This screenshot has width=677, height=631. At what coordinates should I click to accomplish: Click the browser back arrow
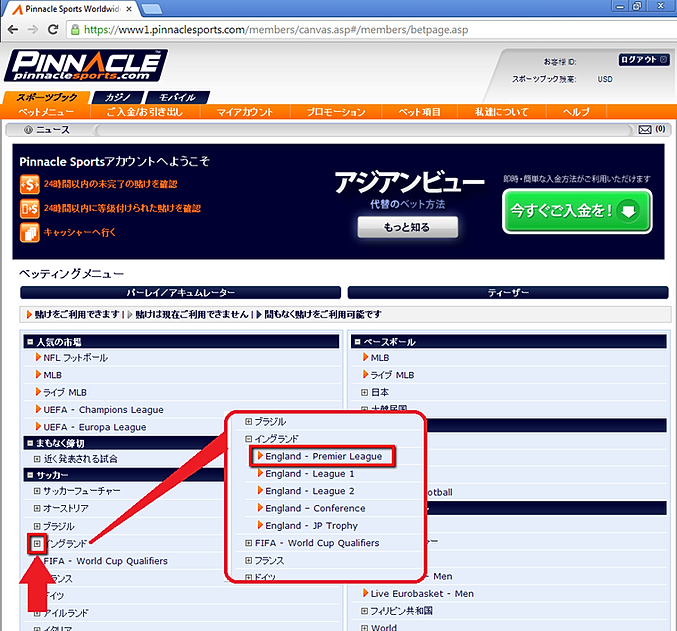tap(13, 29)
